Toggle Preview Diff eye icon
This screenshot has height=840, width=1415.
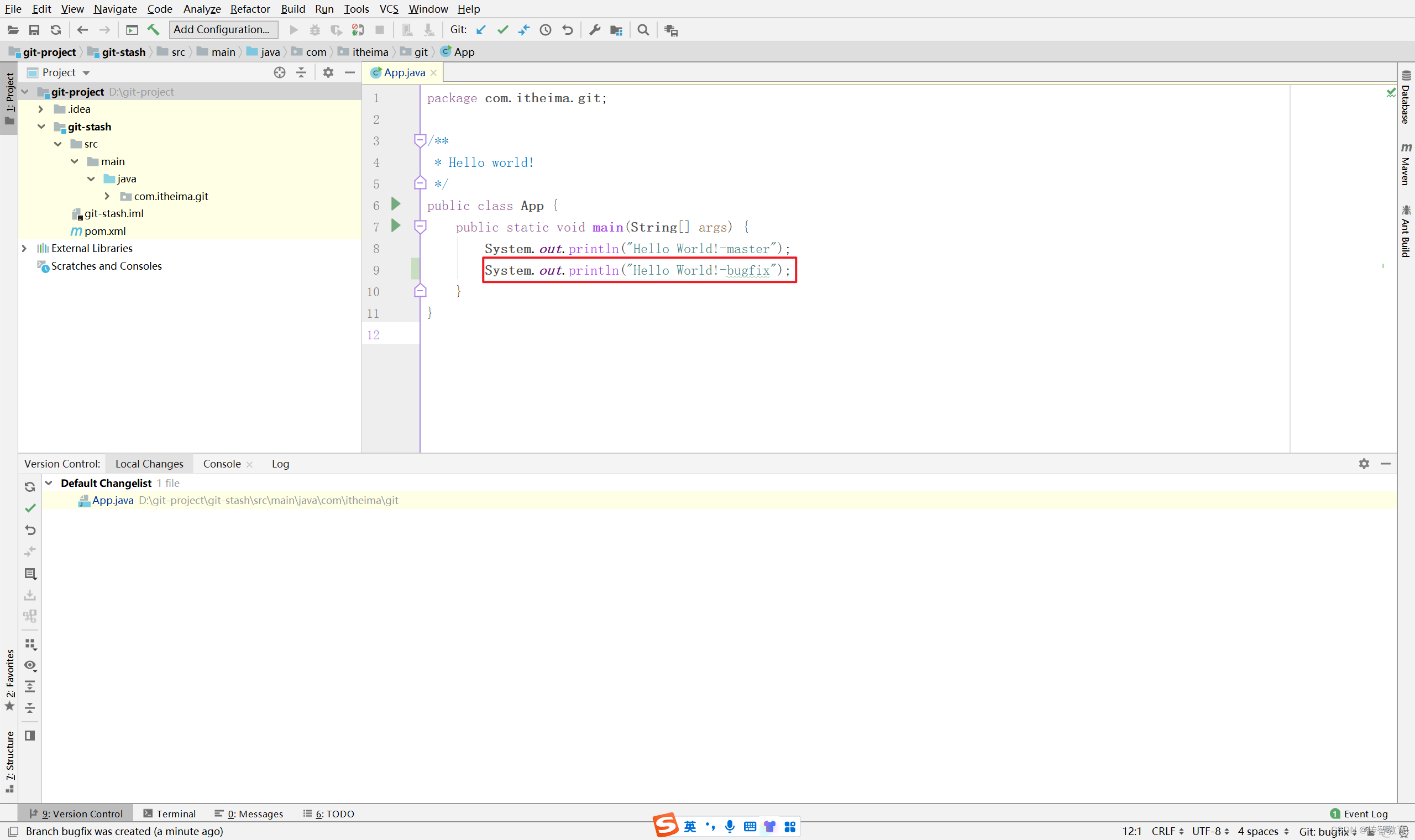30,666
